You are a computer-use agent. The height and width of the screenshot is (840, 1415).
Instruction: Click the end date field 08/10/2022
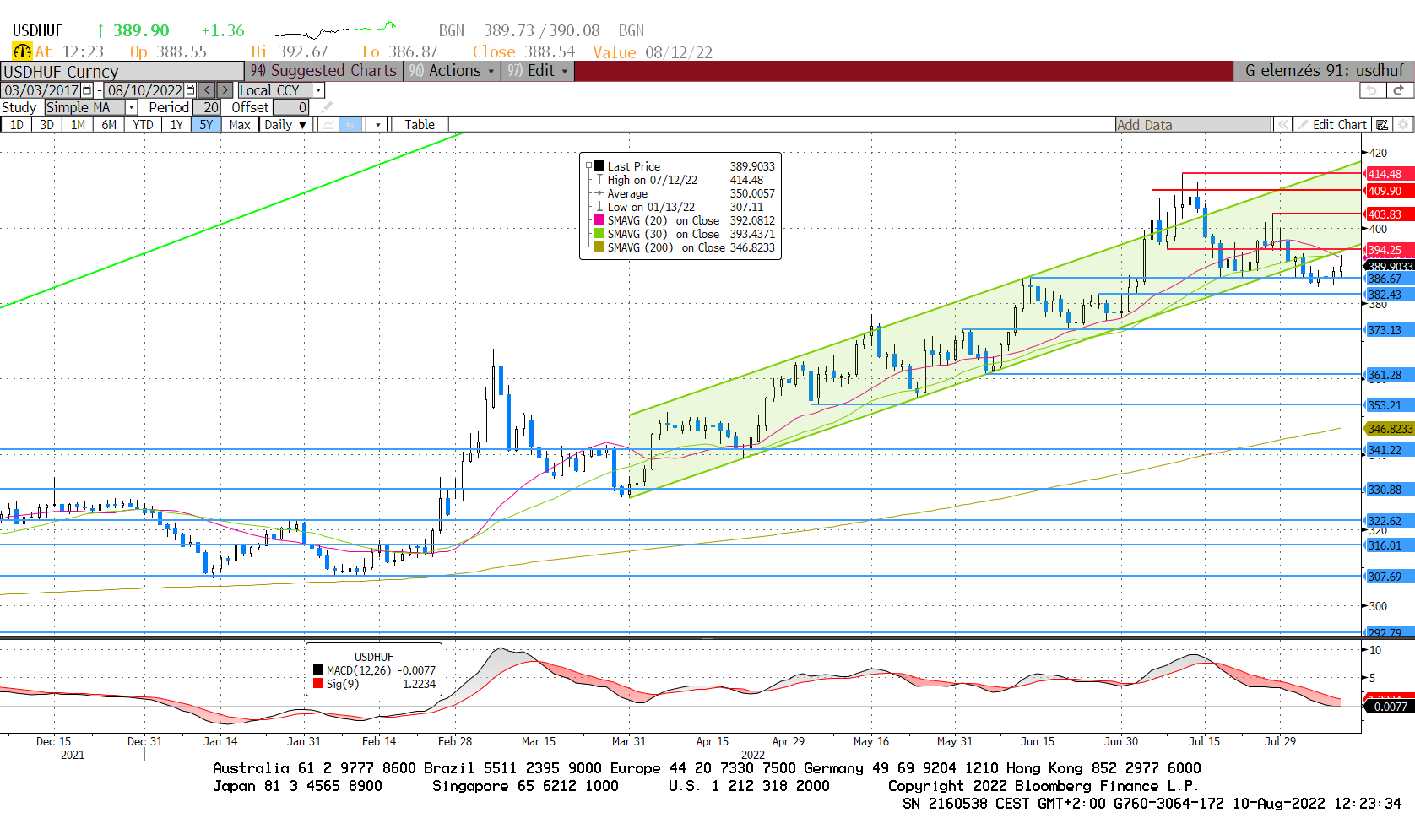(x=144, y=90)
